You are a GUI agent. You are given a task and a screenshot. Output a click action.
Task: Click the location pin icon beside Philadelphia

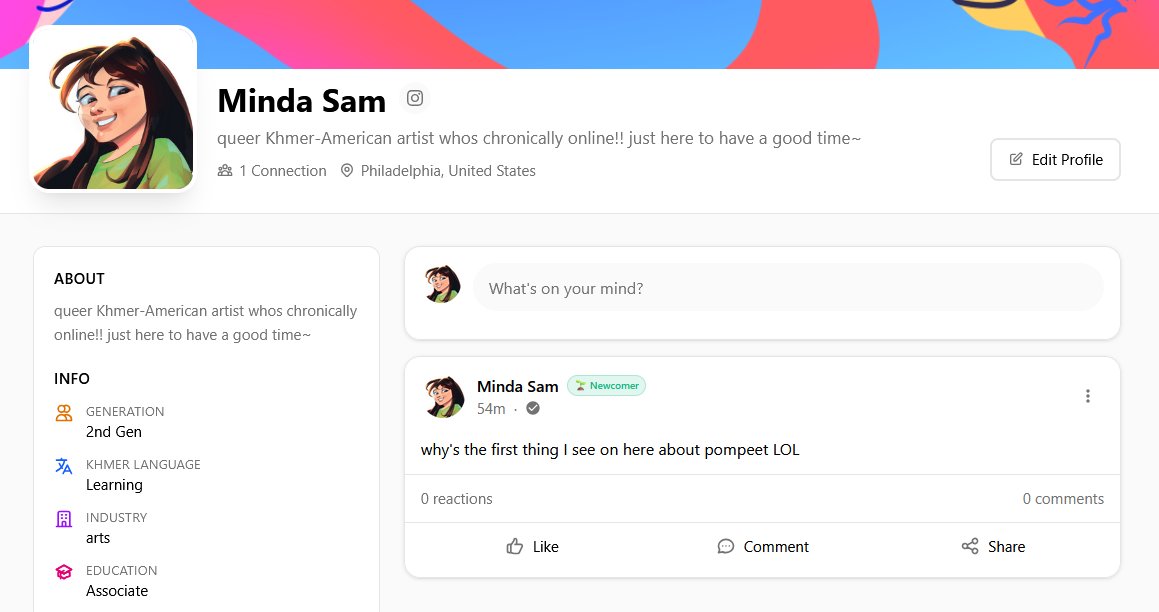[x=346, y=170]
